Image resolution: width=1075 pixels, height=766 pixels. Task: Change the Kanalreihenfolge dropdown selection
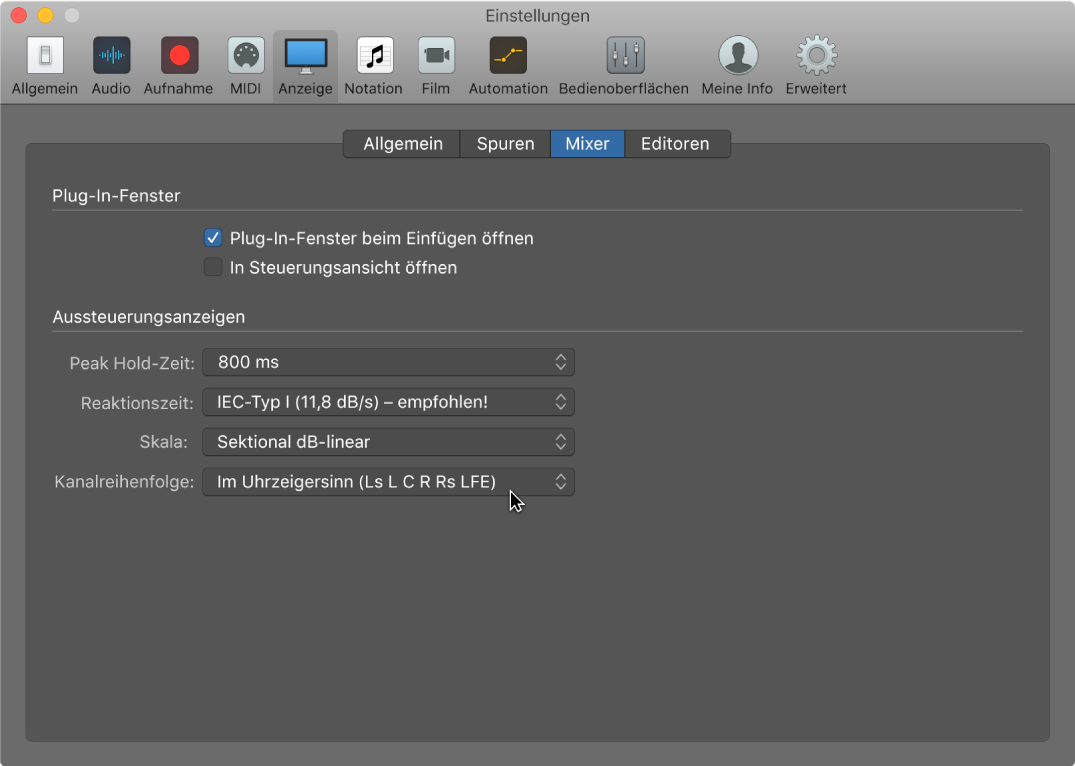(388, 482)
